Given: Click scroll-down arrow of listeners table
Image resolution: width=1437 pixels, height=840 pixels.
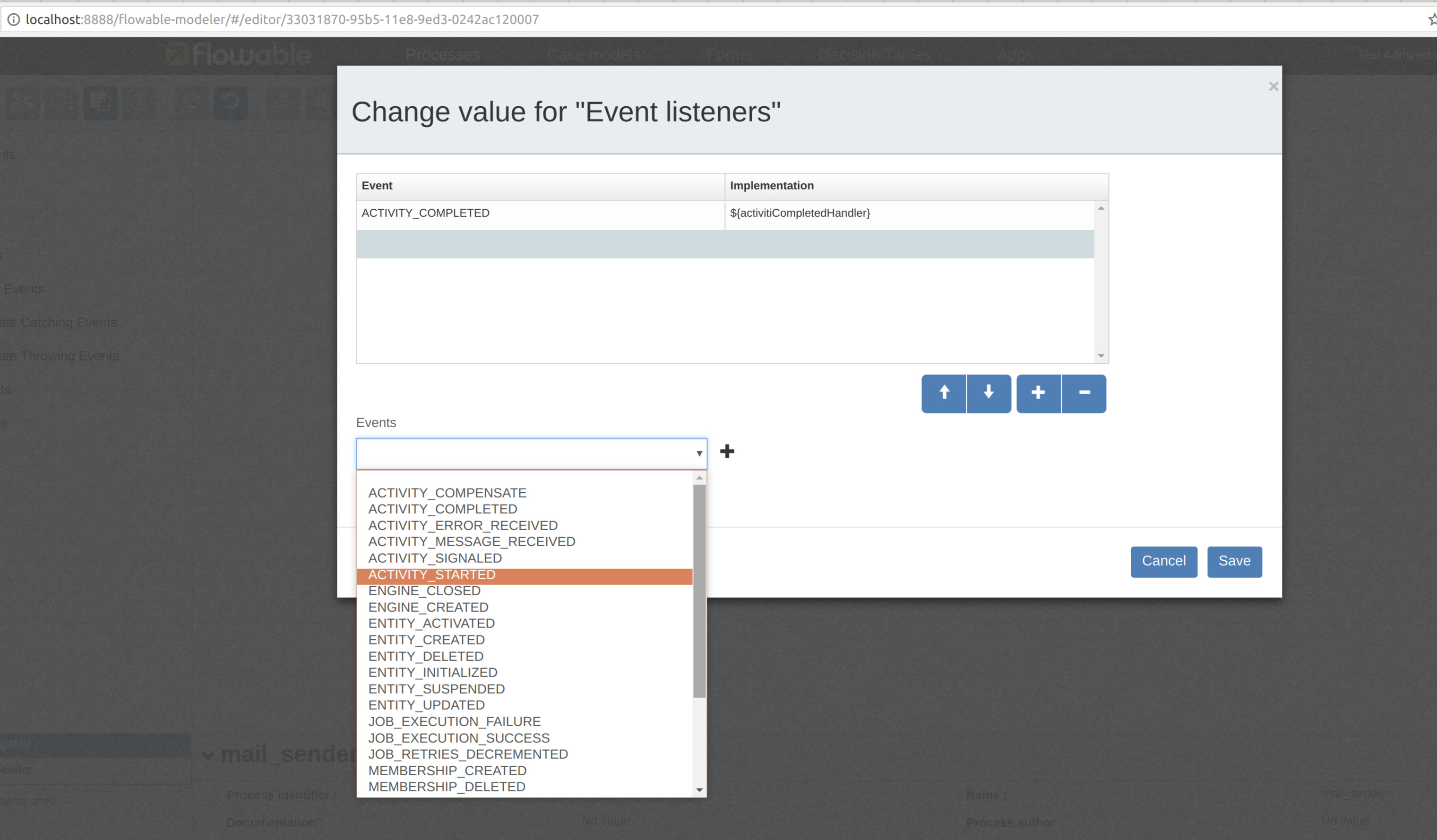Looking at the screenshot, I should [1101, 356].
